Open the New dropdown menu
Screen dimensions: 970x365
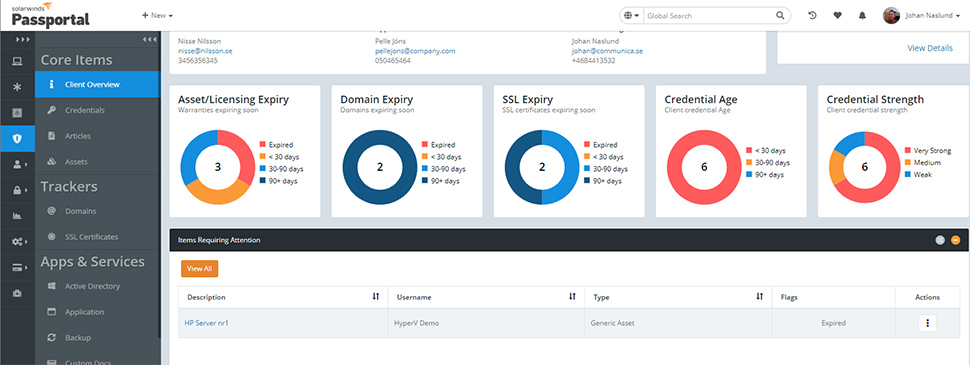tap(157, 15)
